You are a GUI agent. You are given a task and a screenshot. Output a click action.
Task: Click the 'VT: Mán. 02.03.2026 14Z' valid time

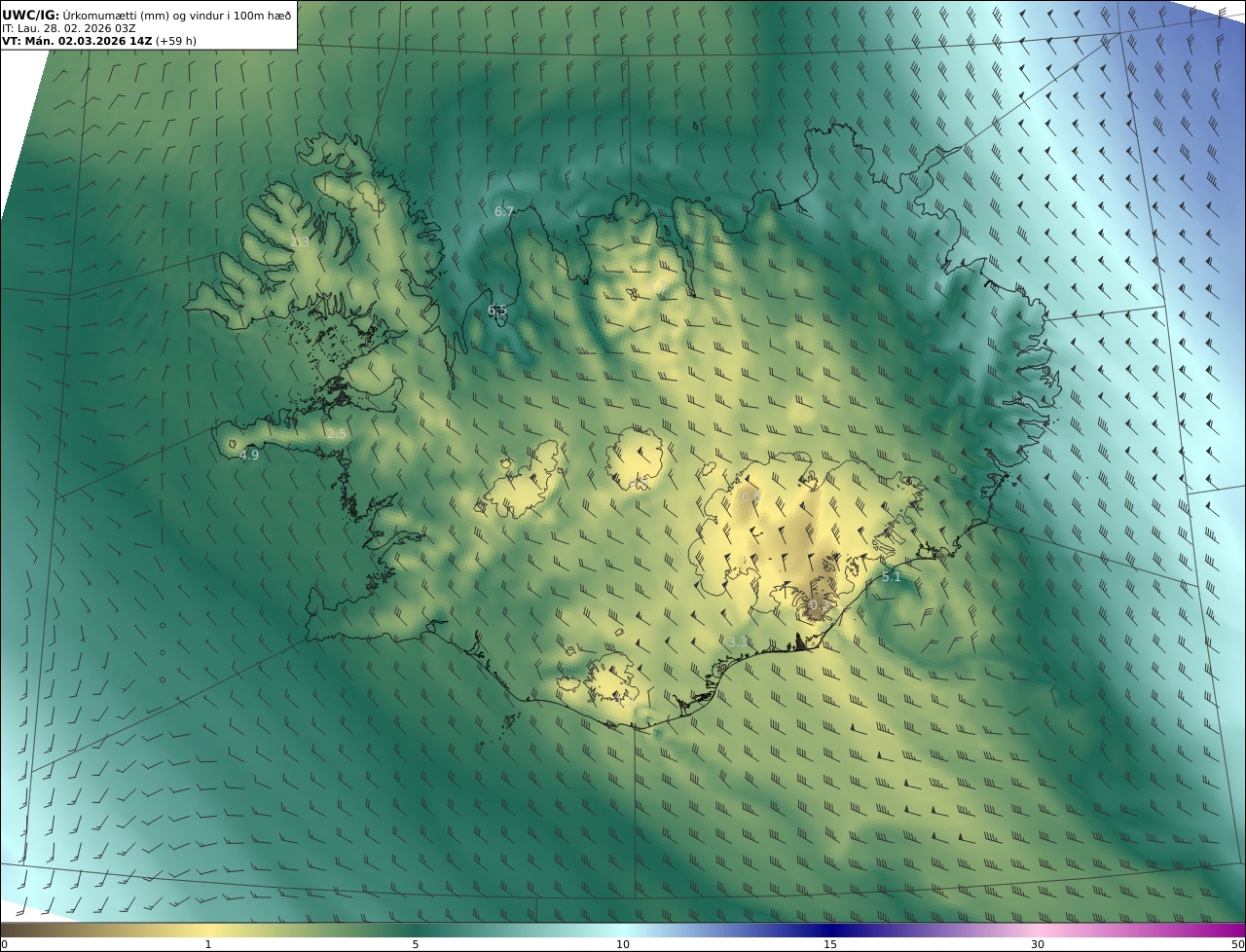coord(76,41)
